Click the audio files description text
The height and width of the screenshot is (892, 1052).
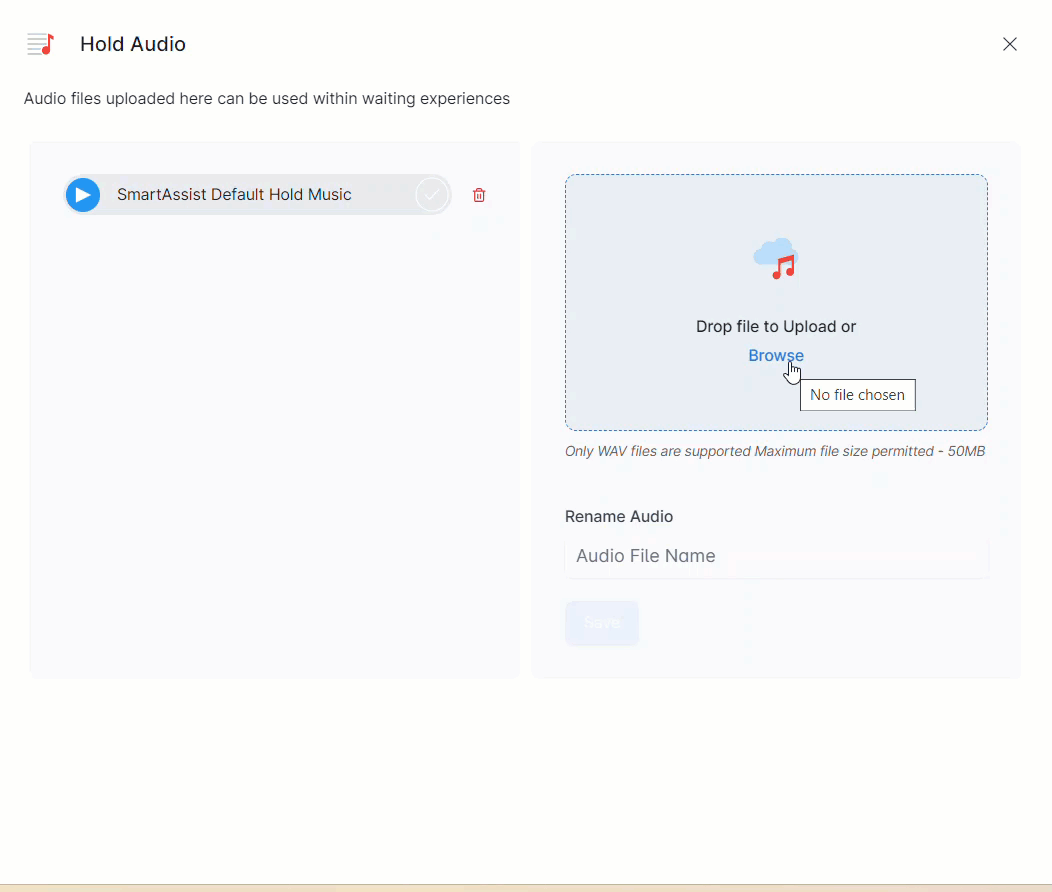266,99
